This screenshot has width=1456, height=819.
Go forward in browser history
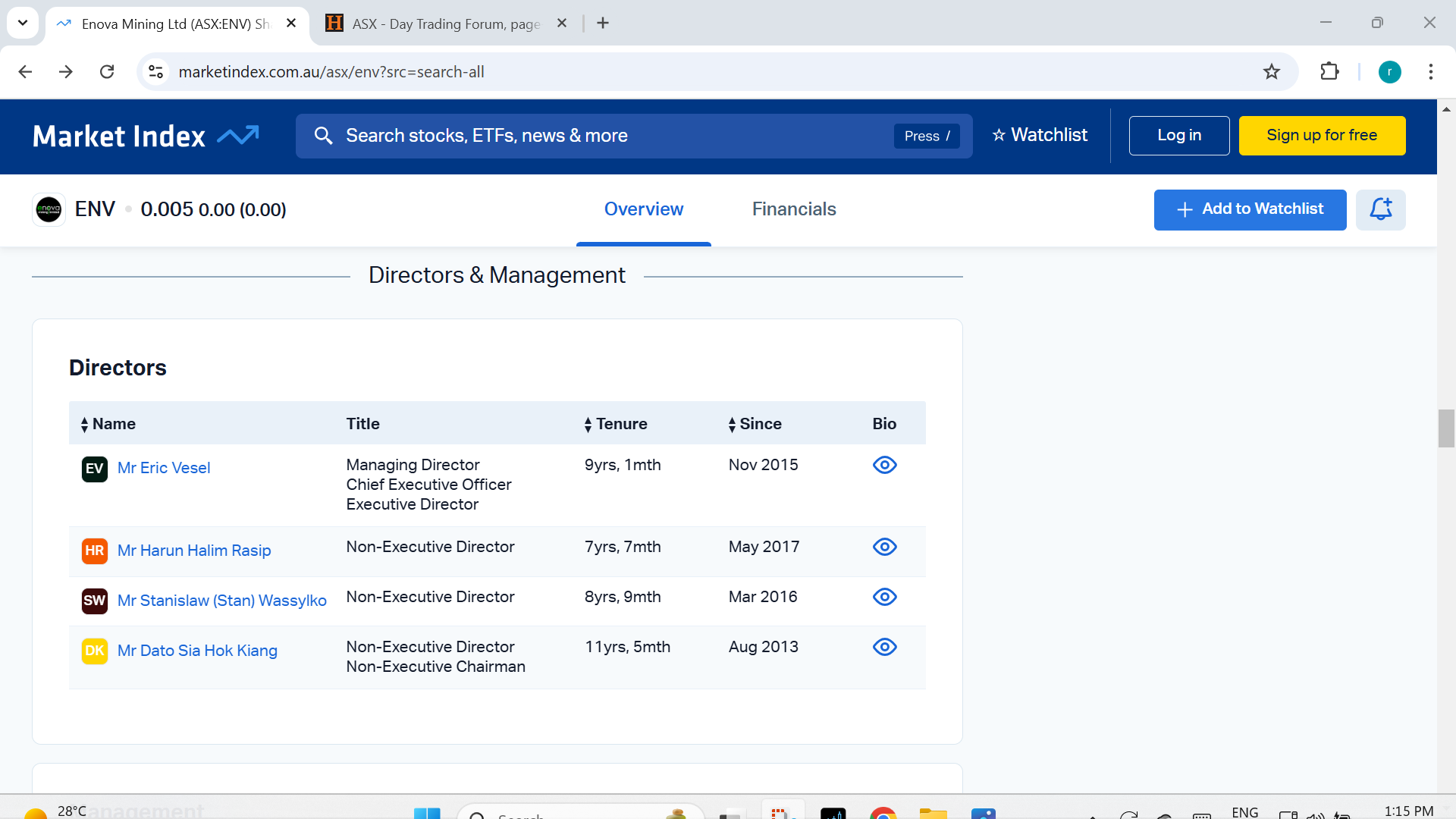point(66,72)
